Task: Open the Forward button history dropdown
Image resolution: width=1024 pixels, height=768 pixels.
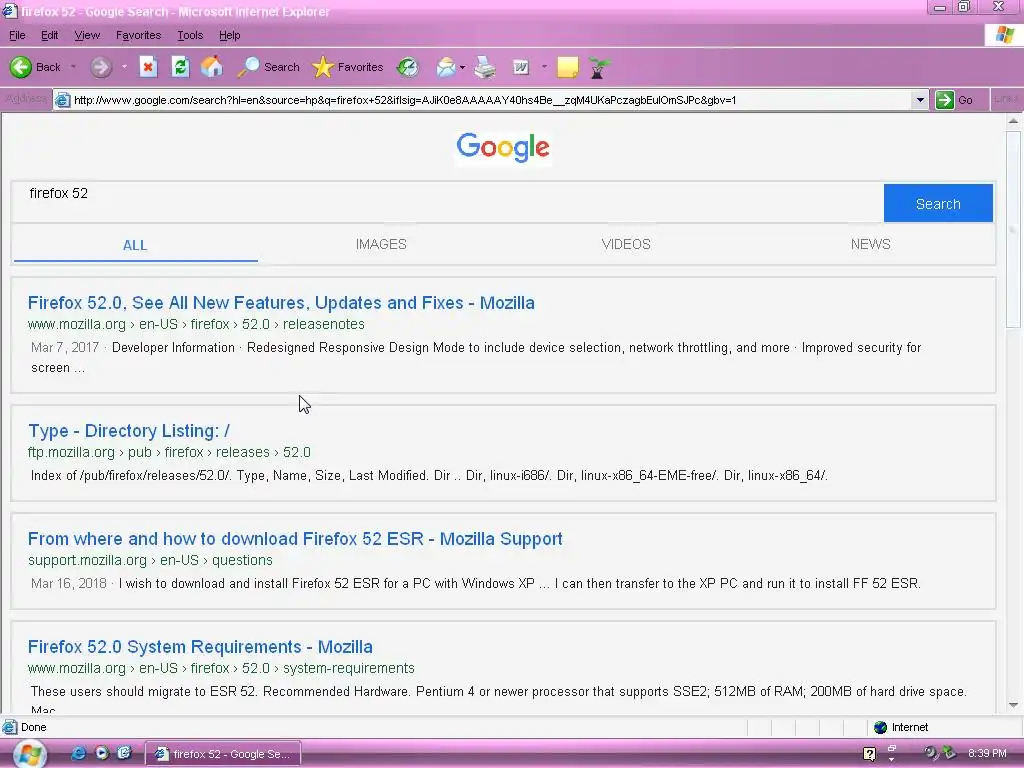Action: 124,67
